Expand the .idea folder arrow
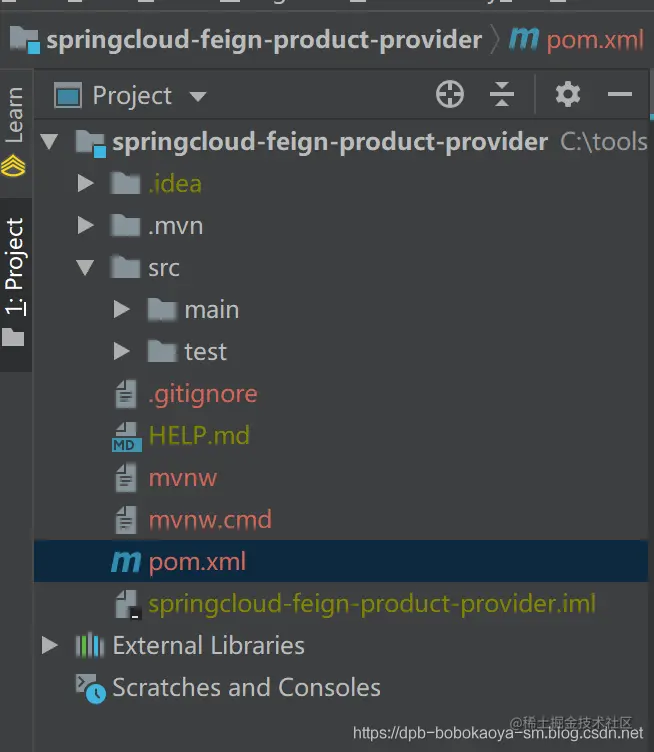 (86, 184)
